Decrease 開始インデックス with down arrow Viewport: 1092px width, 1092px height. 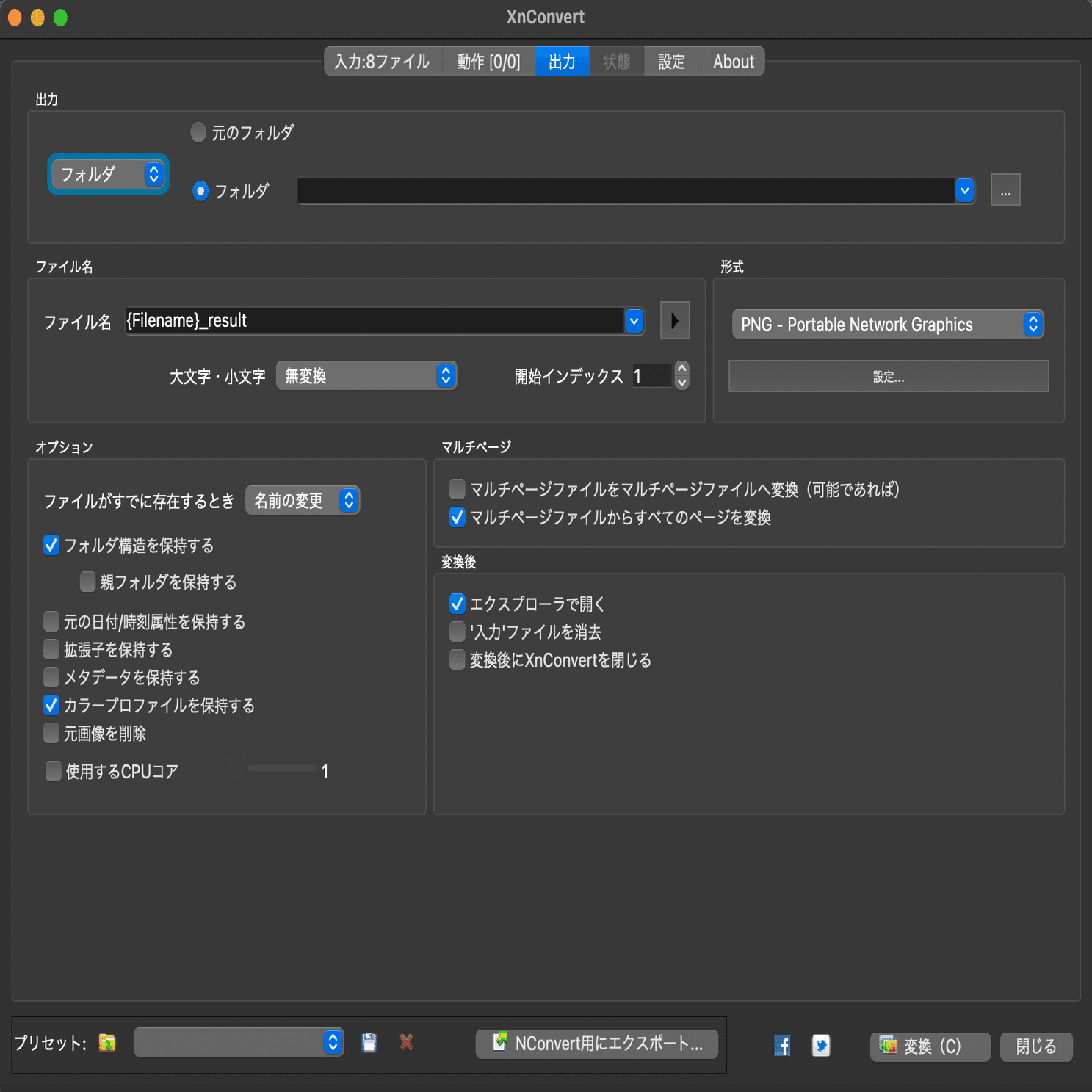pos(682,383)
